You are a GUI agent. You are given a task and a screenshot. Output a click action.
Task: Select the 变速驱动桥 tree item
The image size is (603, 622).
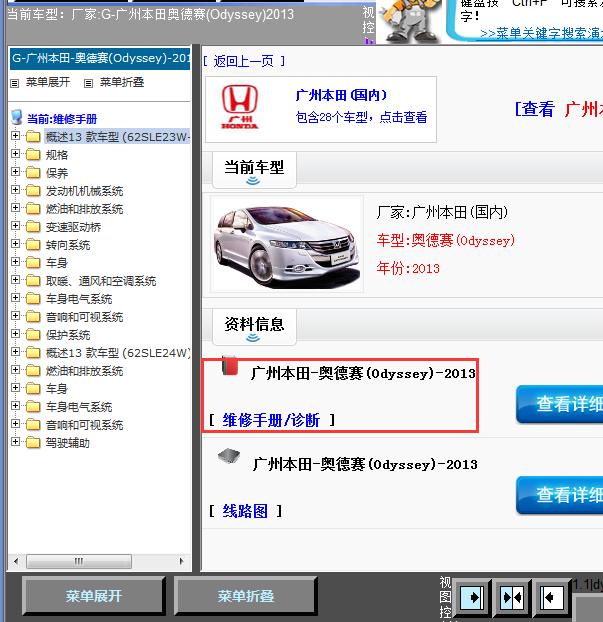tap(73, 227)
